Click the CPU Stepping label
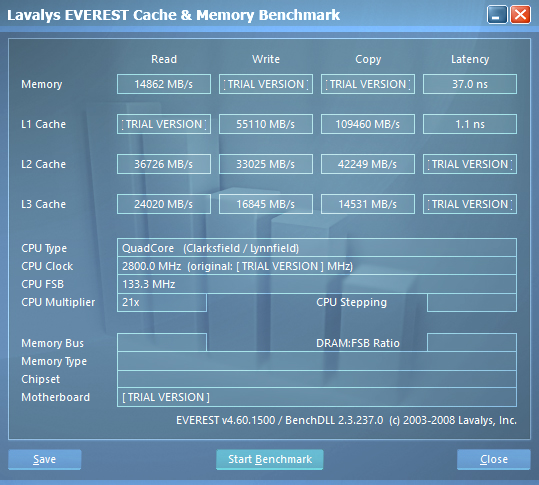 [x=351, y=302]
